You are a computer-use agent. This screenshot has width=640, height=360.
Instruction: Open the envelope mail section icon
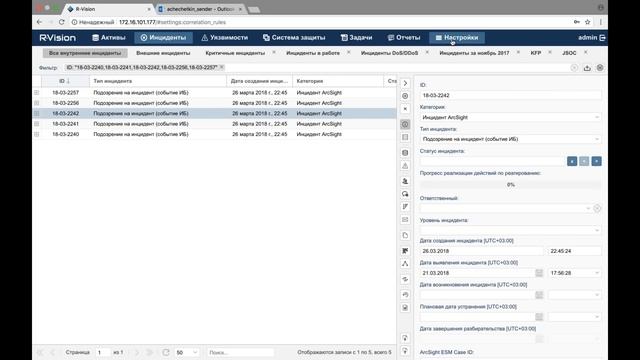pos(405,220)
